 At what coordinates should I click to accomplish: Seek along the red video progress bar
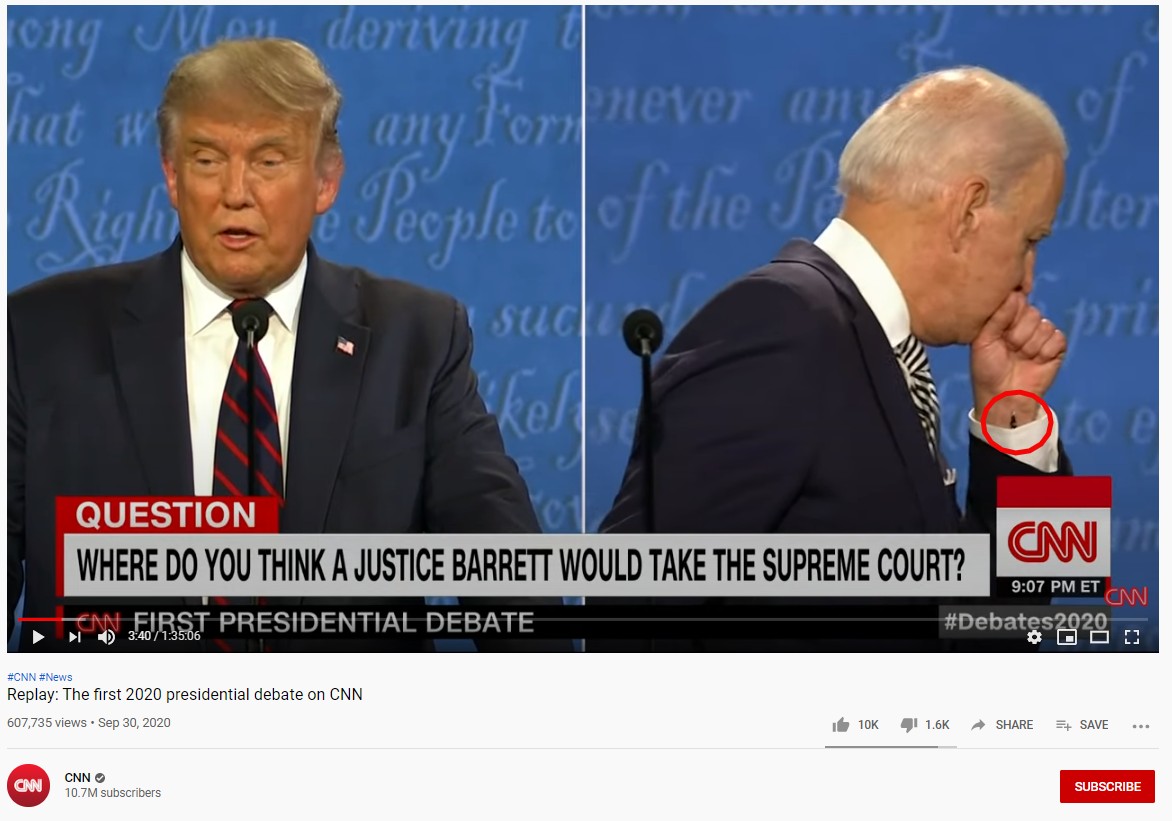coord(583,619)
